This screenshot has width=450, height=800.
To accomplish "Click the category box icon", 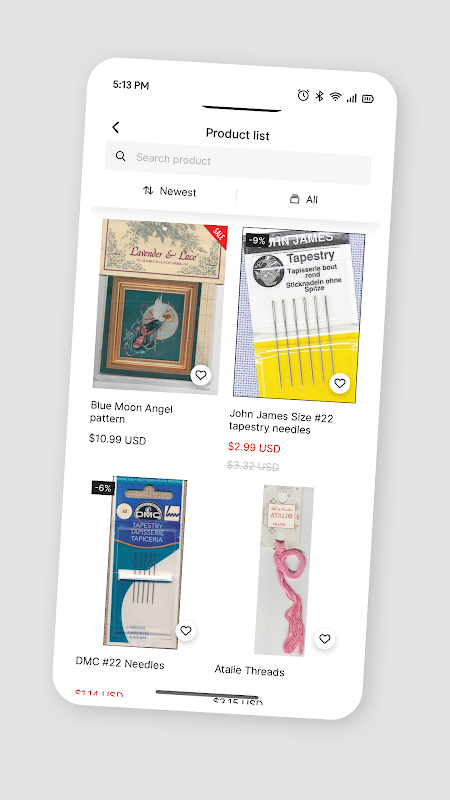I will click(x=294, y=198).
